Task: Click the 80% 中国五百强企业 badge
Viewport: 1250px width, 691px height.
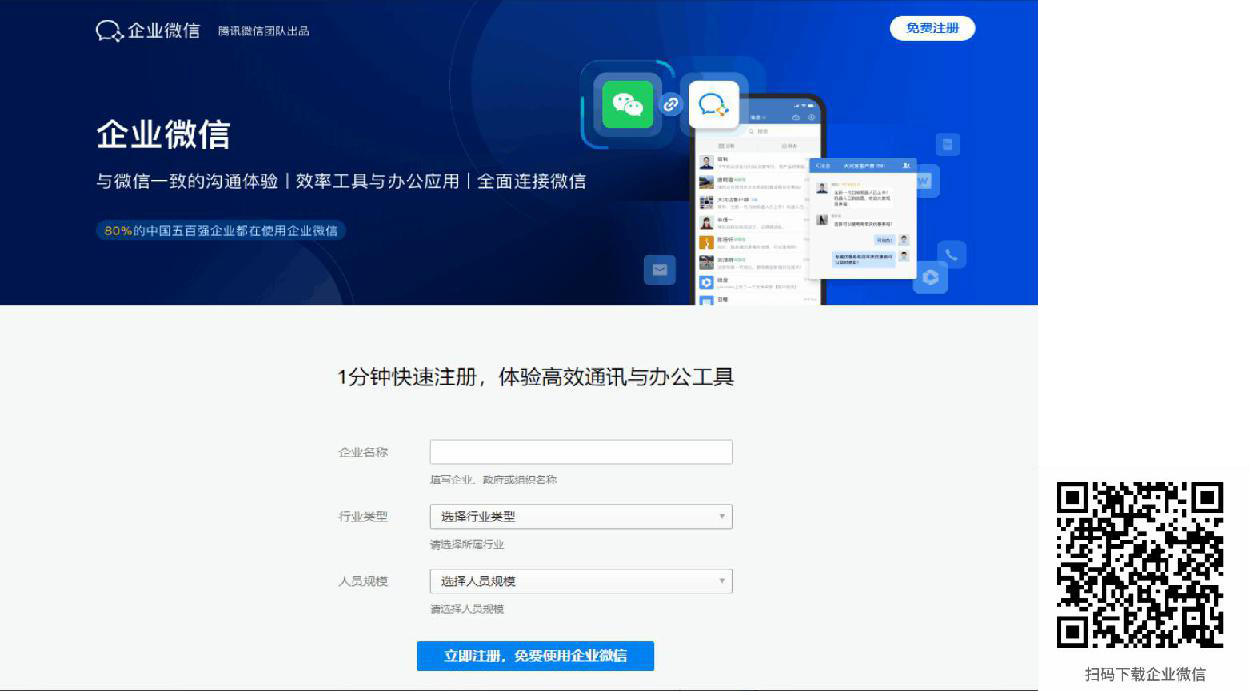Action: (x=221, y=230)
